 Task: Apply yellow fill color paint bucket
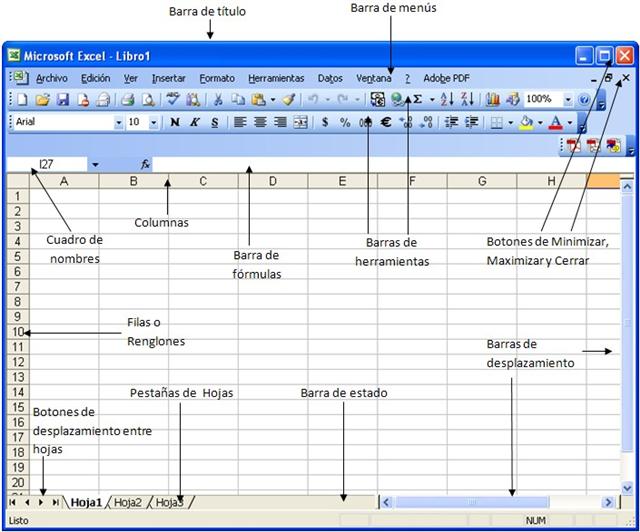tap(527, 122)
